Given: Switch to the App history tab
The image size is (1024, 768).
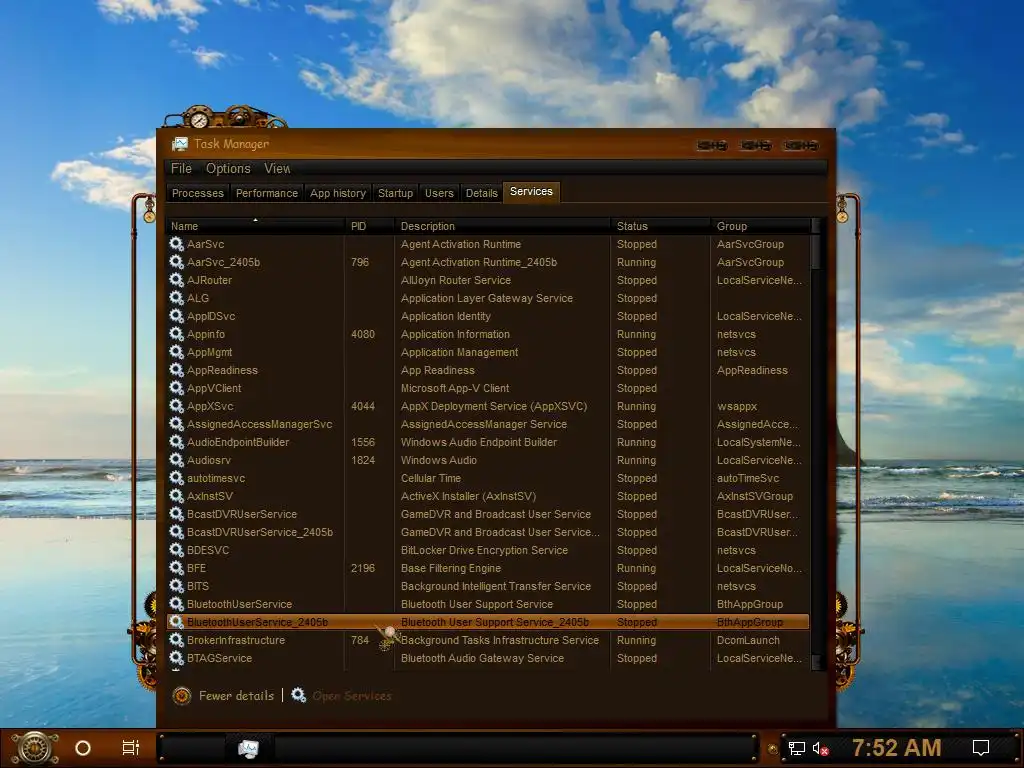Looking at the screenshot, I should tap(338, 193).
